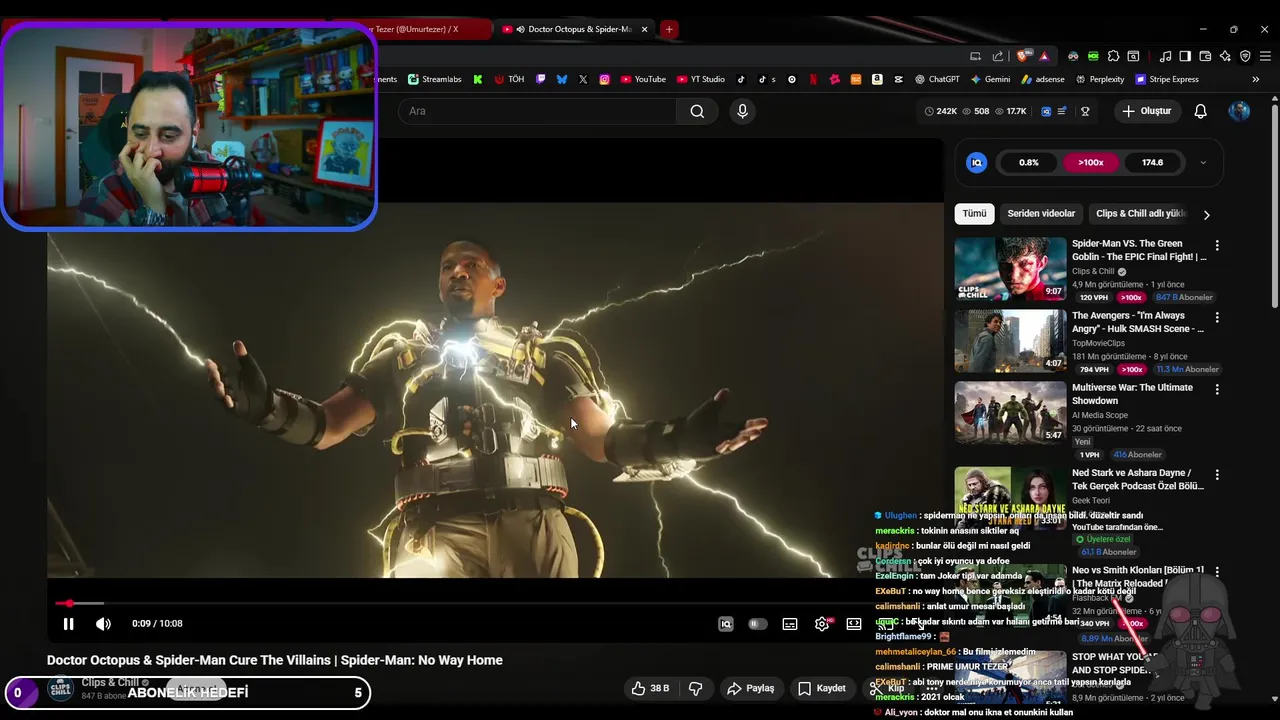Viewport: 1280px width, 720px height.
Task: Open options for the Green Goblin video
Action: (x=1217, y=245)
